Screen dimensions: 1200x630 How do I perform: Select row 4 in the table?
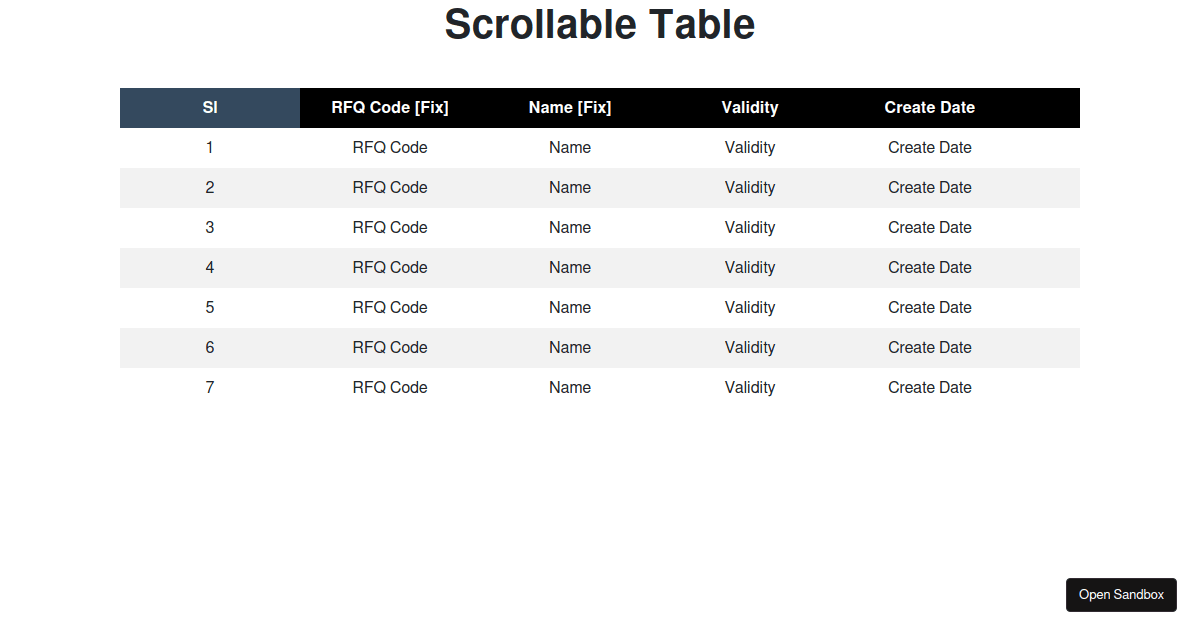click(x=600, y=267)
